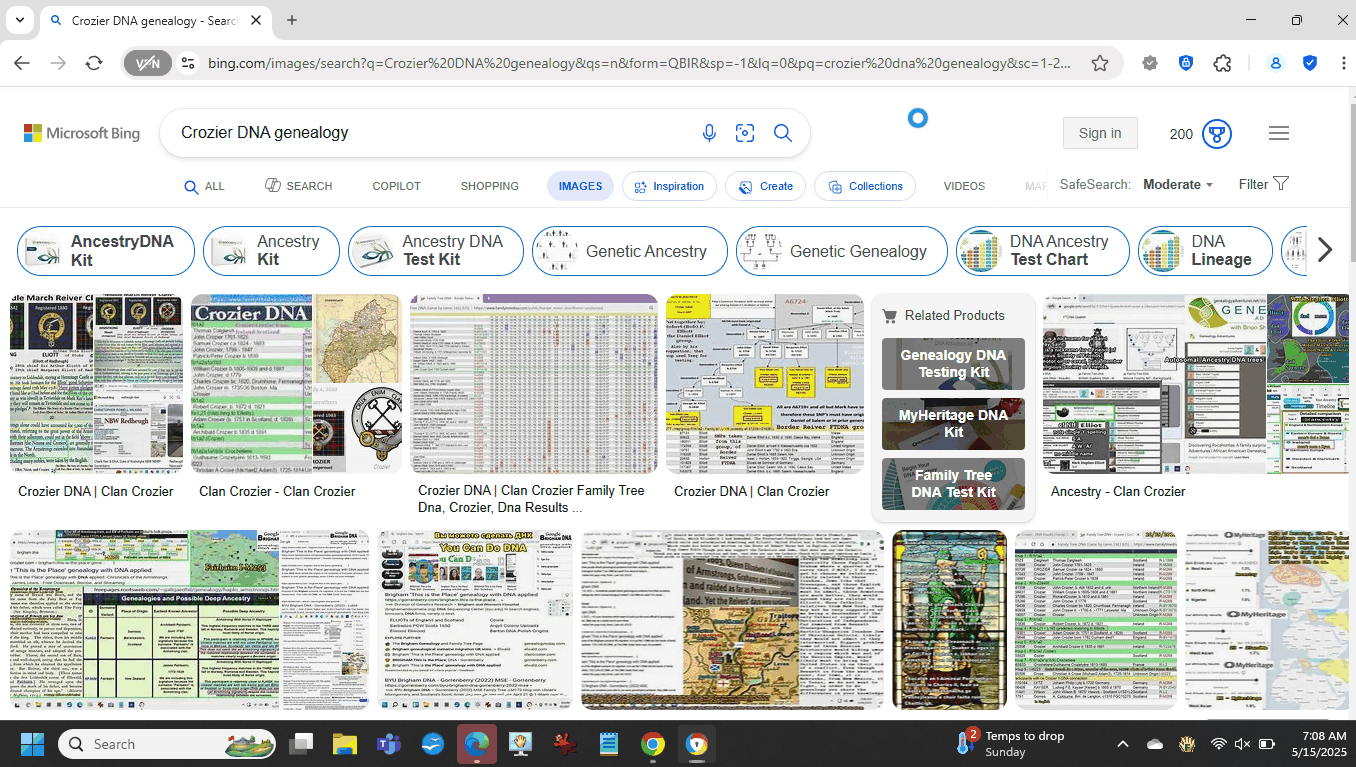Open MyHeritage DNA Kit product
The height and width of the screenshot is (767, 1356).
pos(953,424)
